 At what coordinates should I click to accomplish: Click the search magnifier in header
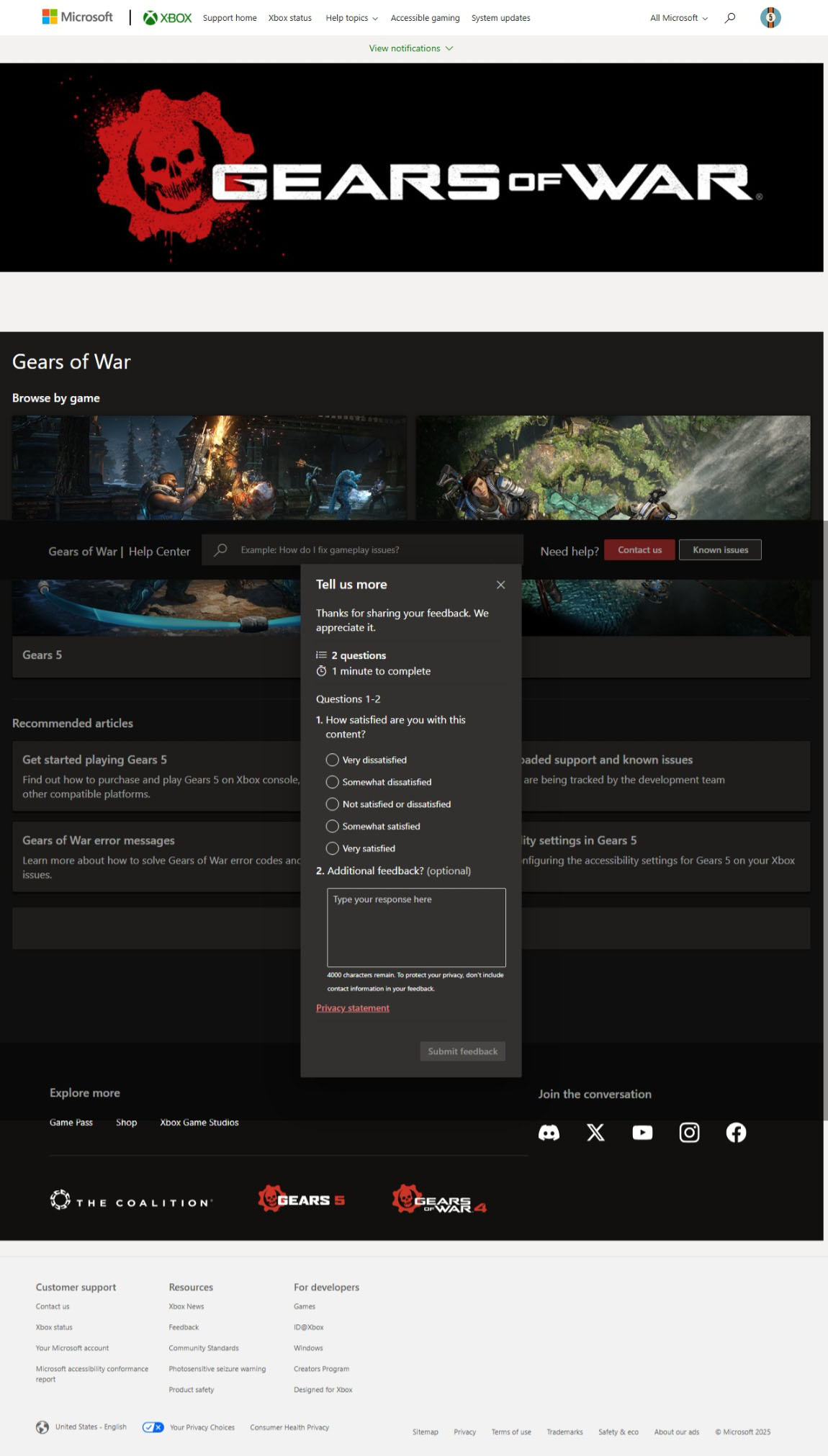[730, 18]
